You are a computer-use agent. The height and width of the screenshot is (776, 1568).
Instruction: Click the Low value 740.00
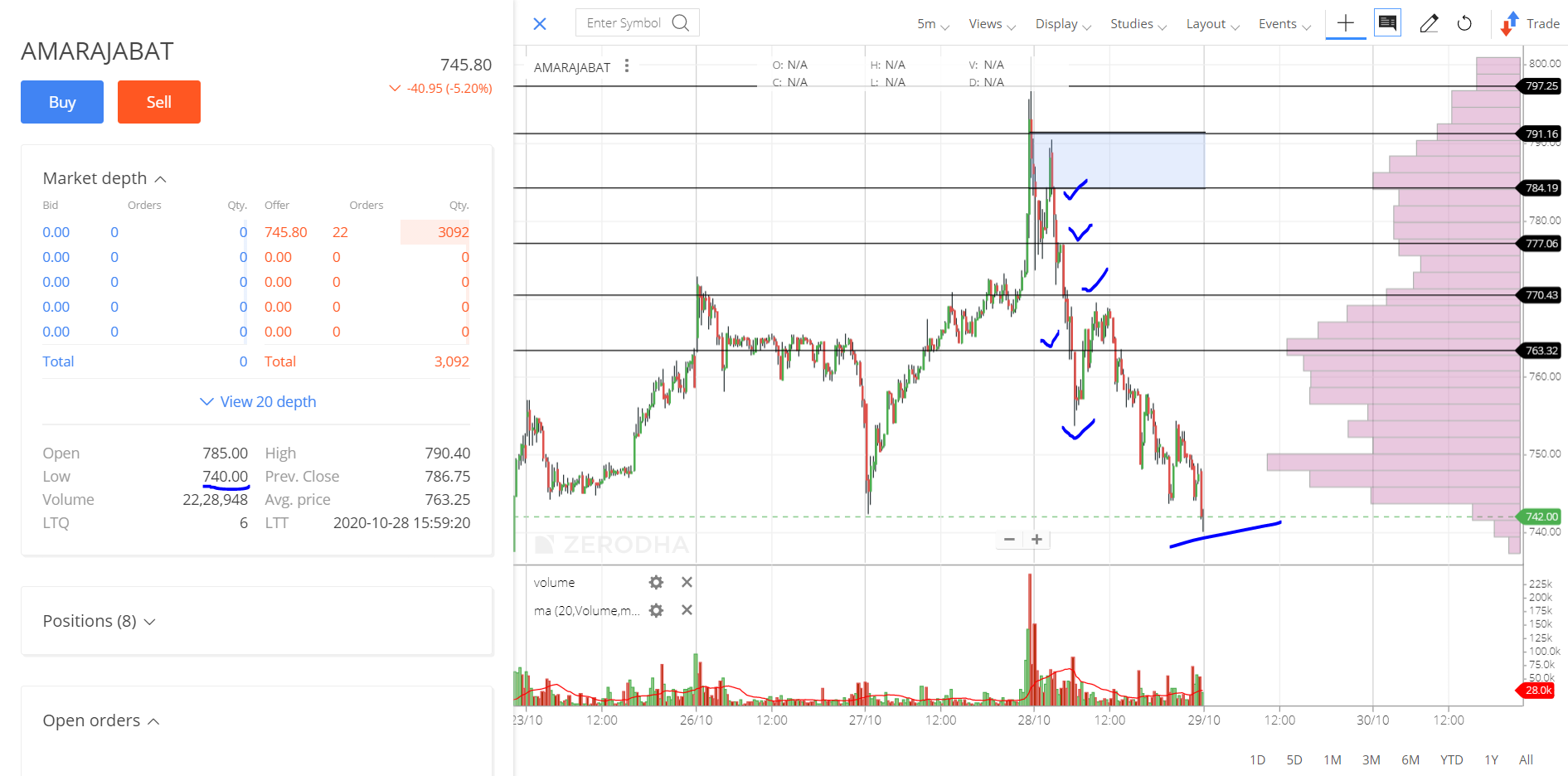pos(225,477)
